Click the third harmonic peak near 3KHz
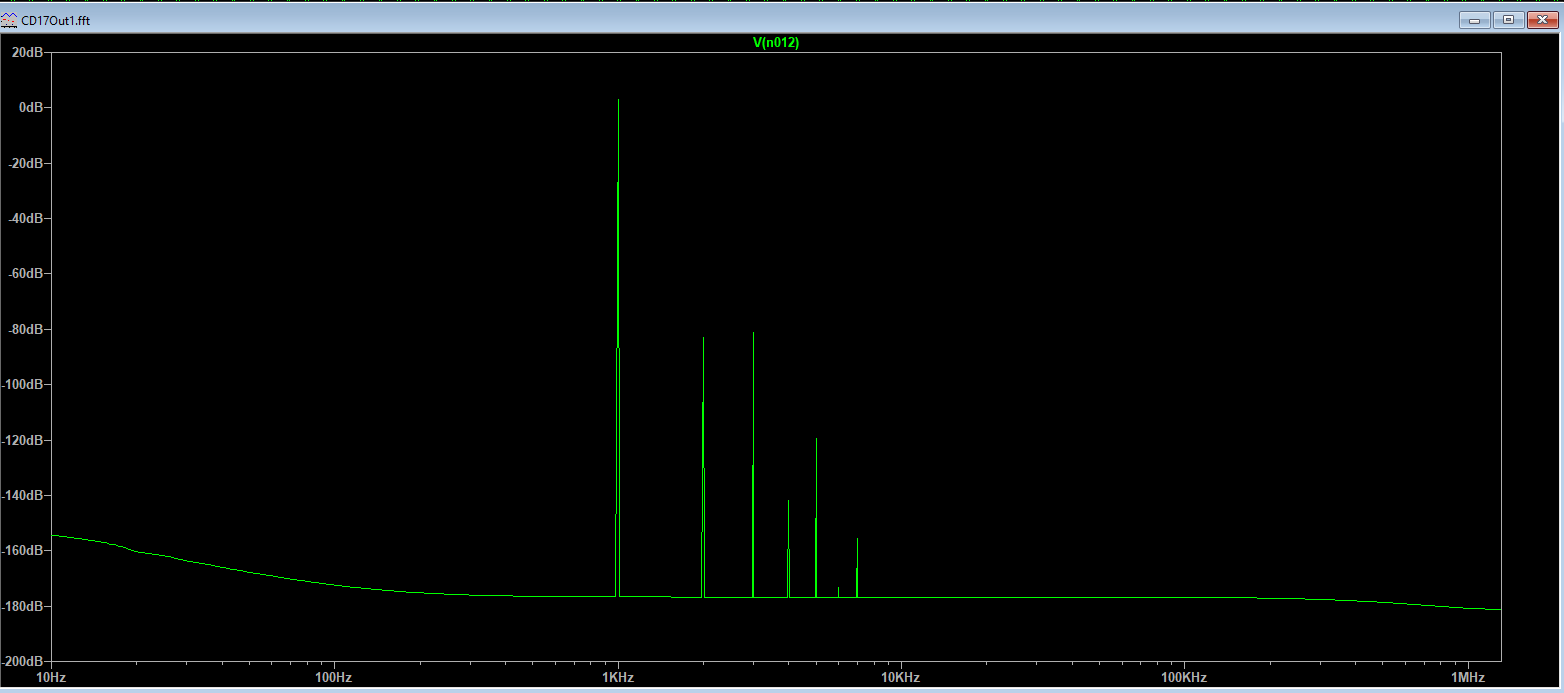 pos(753,334)
